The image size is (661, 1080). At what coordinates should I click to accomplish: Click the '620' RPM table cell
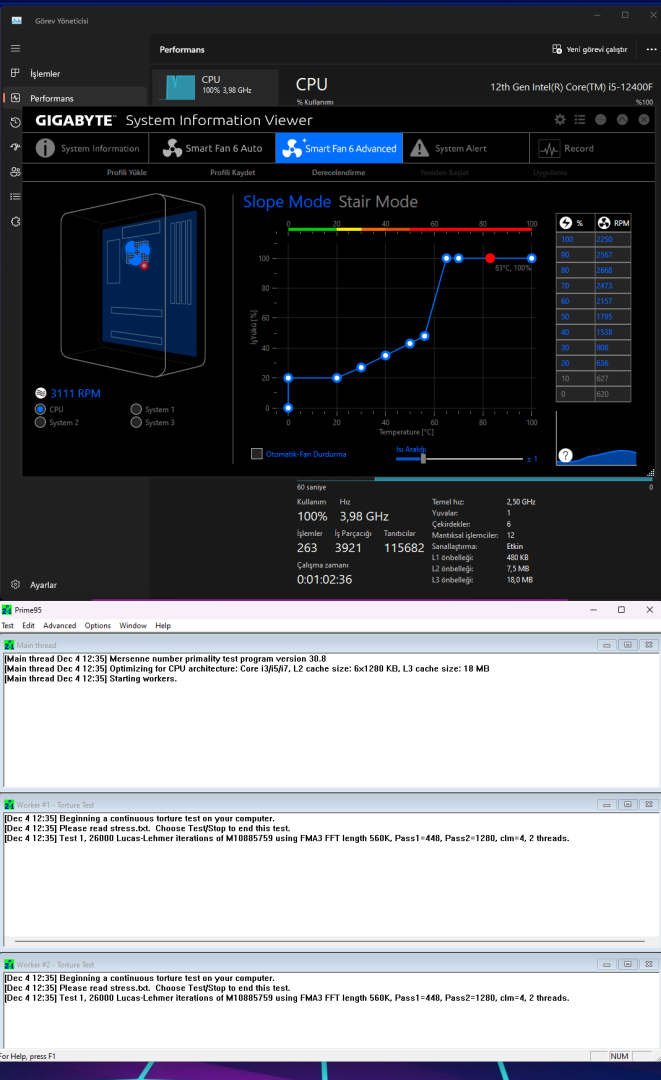tap(612, 394)
